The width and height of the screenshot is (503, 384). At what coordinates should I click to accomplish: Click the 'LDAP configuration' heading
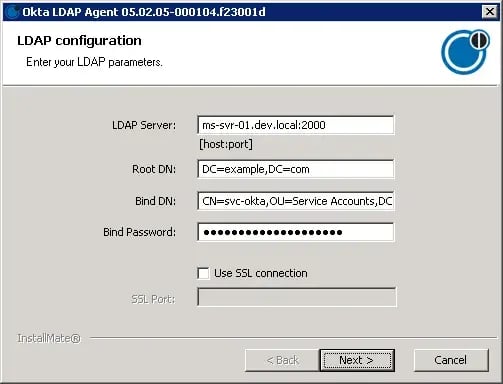(x=79, y=41)
